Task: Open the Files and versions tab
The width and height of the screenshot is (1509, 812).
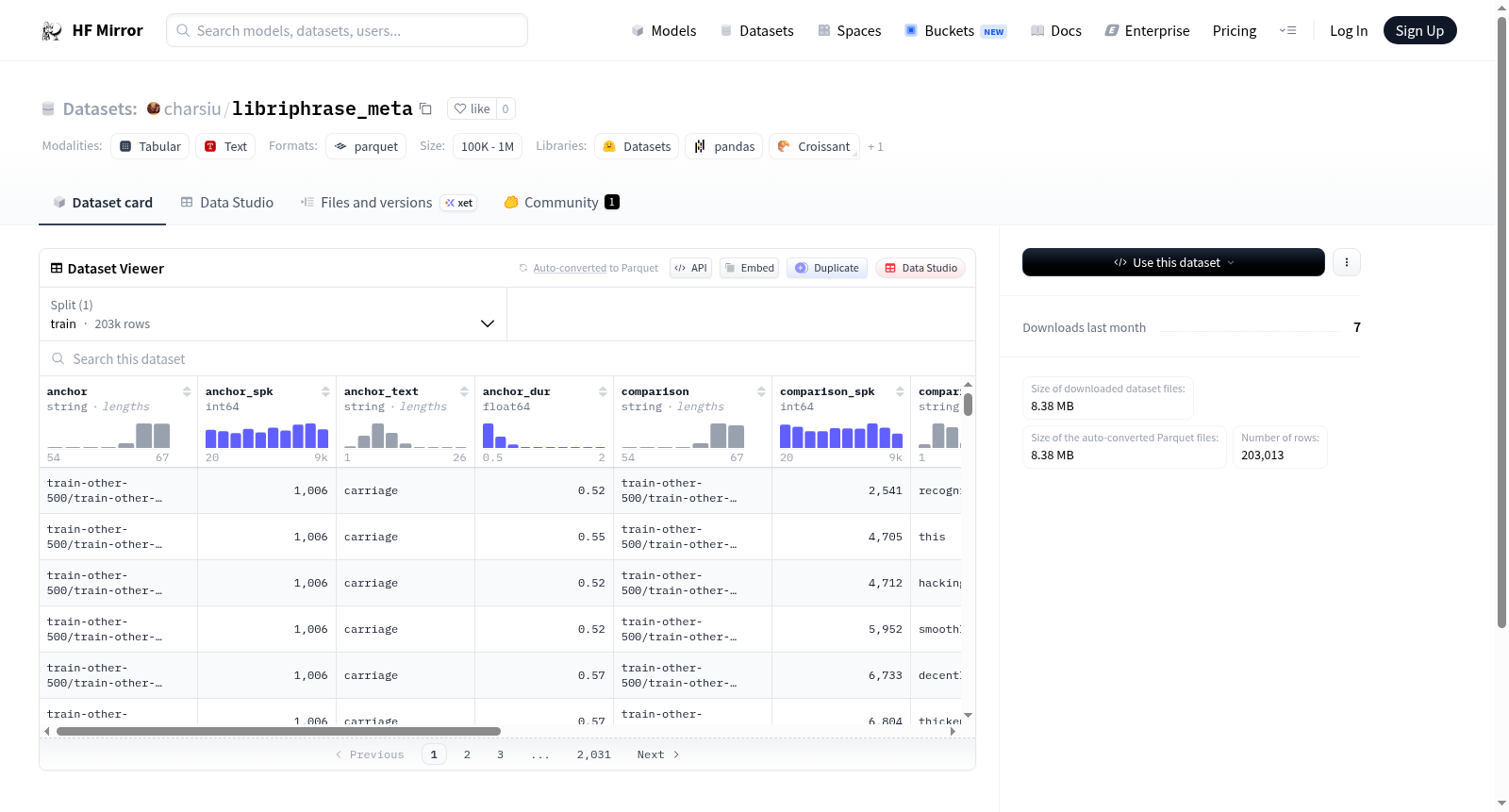Action: 389,203
